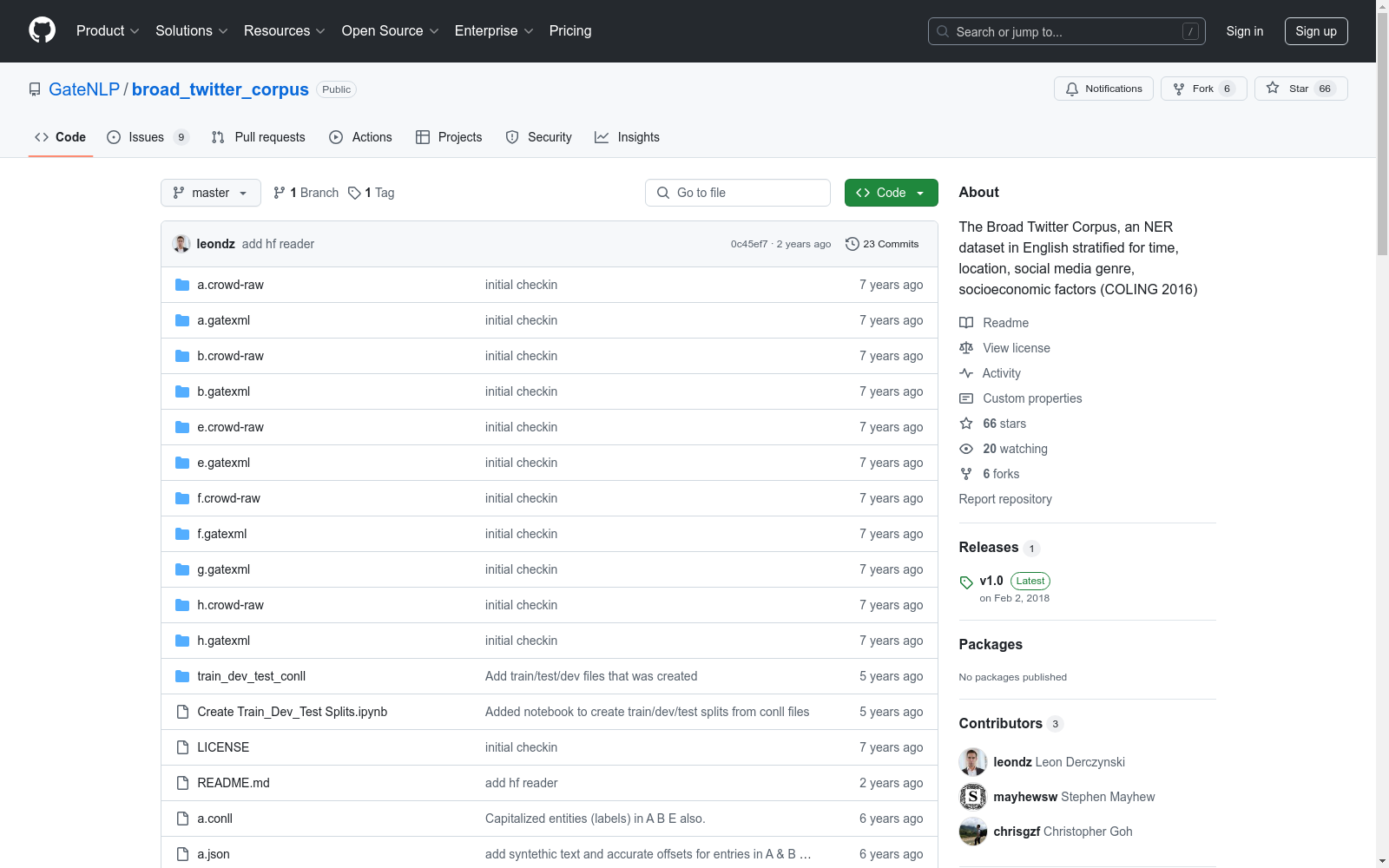Open the green Code dropdown button

[x=891, y=193]
